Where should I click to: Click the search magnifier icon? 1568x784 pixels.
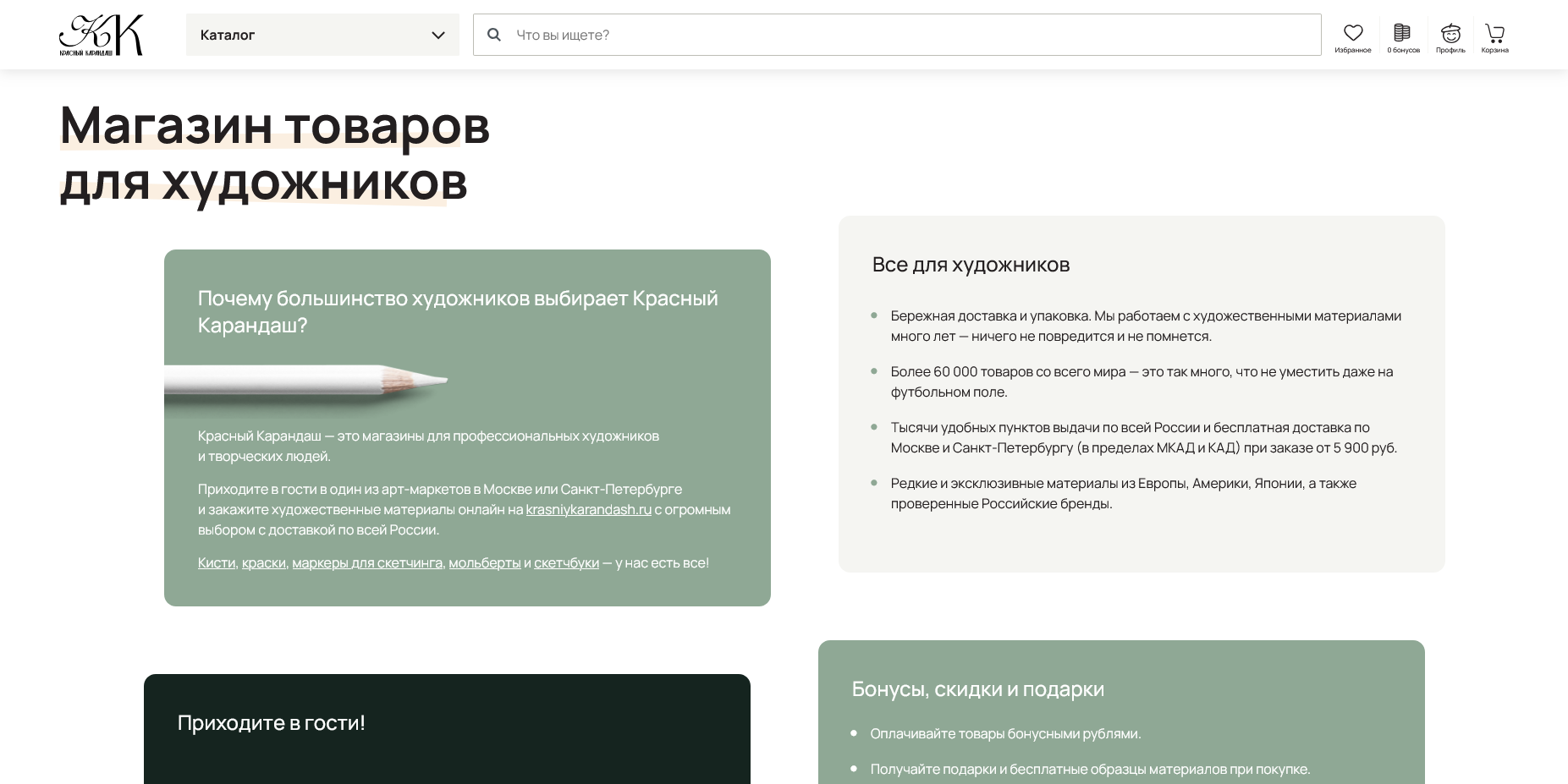494,35
